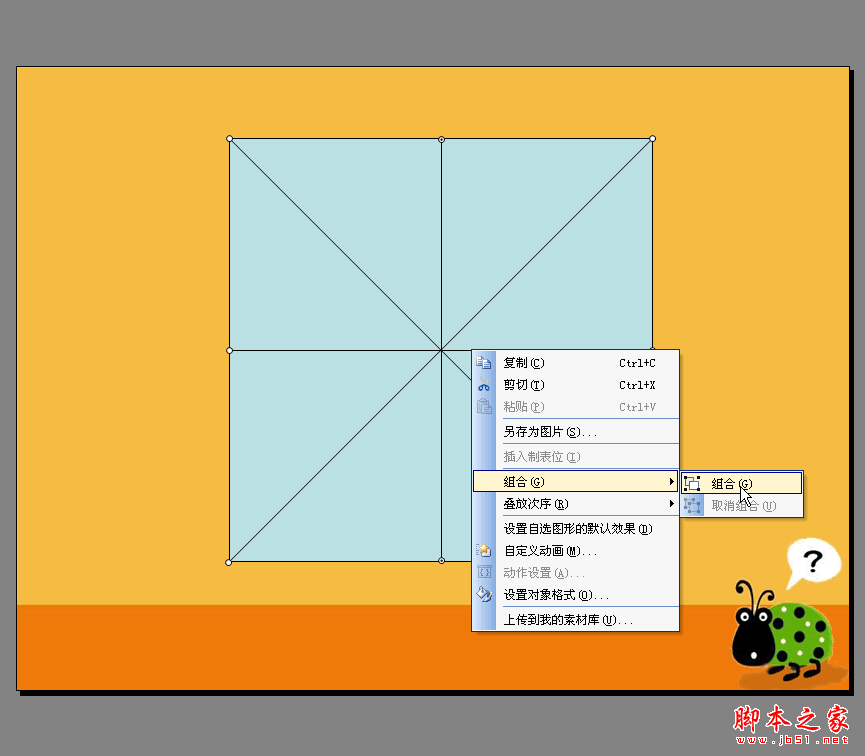
Task: Click 取消组合(U) in the submenu
Action: click(x=741, y=505)
